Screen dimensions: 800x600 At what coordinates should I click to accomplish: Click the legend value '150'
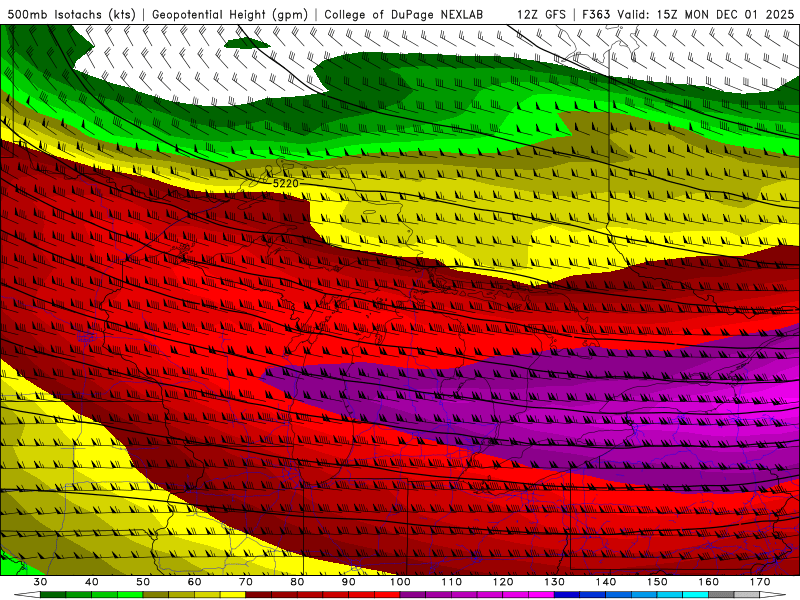[657, 582]
